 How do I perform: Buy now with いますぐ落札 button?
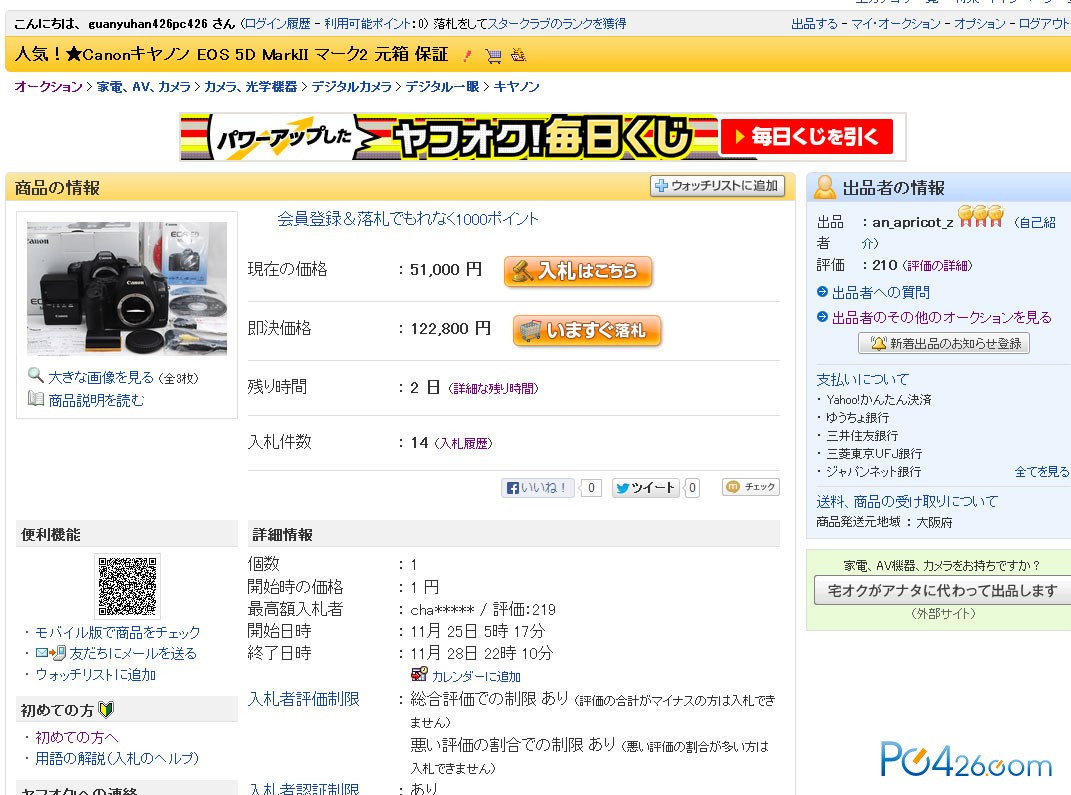tap(587, 331)
